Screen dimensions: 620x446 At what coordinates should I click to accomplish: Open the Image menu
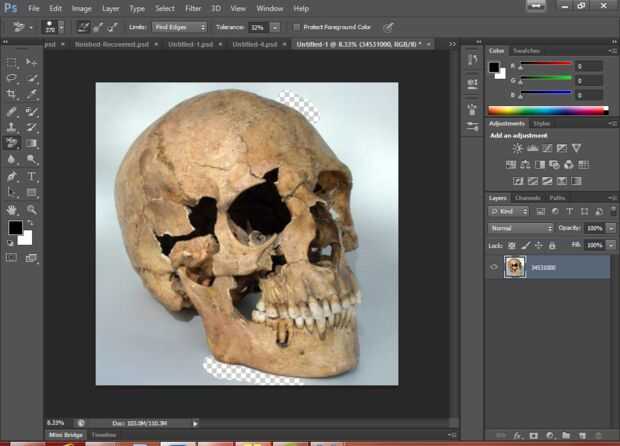pos(81,8)
